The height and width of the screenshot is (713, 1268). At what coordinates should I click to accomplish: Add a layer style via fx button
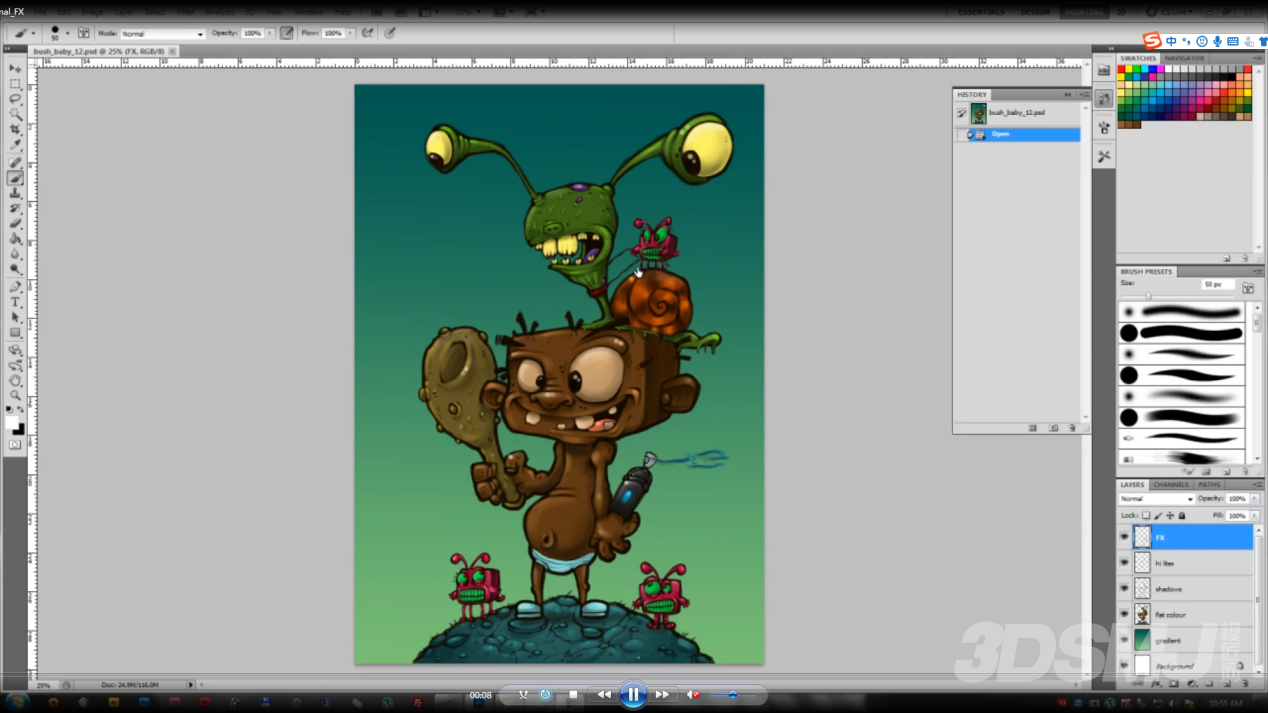1156,684
